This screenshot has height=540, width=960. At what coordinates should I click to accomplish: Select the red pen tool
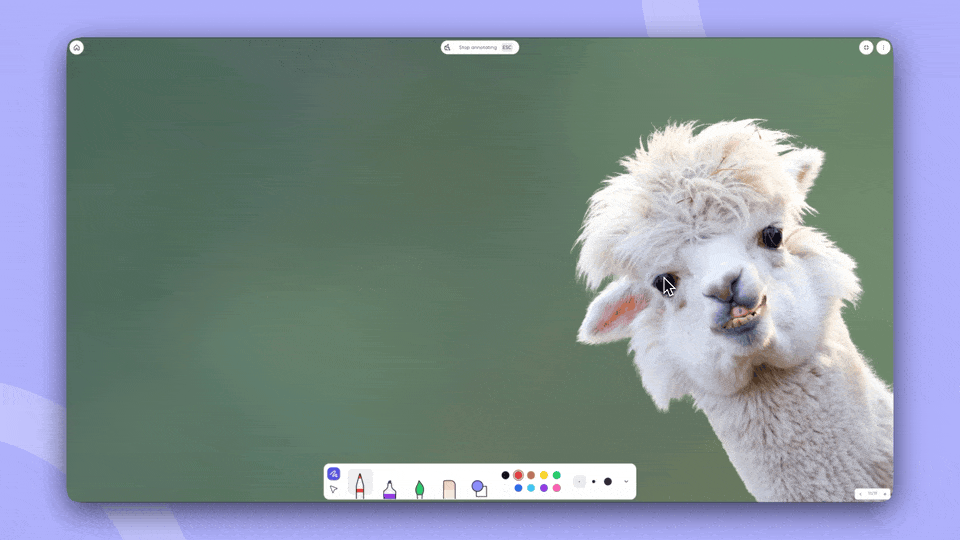[x=360, y=485]
